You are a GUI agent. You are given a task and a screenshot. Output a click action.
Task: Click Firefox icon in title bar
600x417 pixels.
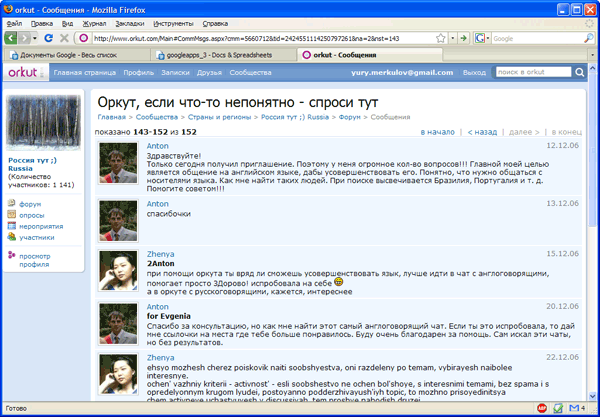[8, 9]
